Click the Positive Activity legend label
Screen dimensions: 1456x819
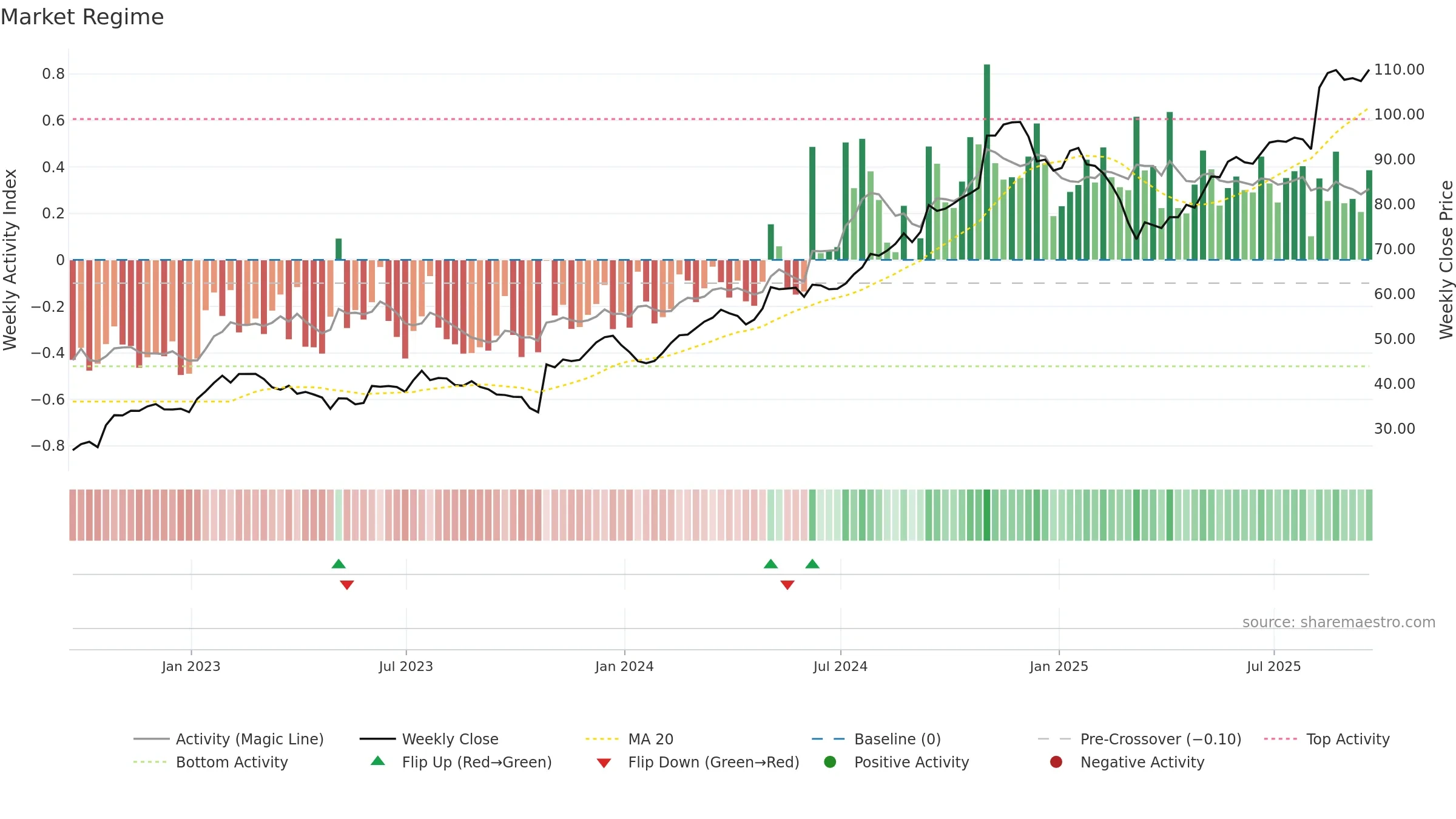click(912, 762)
